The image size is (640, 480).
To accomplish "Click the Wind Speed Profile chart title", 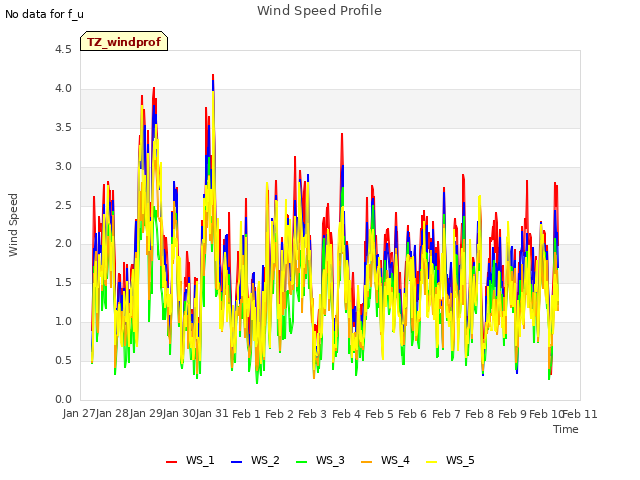I will tap(320, 11).
